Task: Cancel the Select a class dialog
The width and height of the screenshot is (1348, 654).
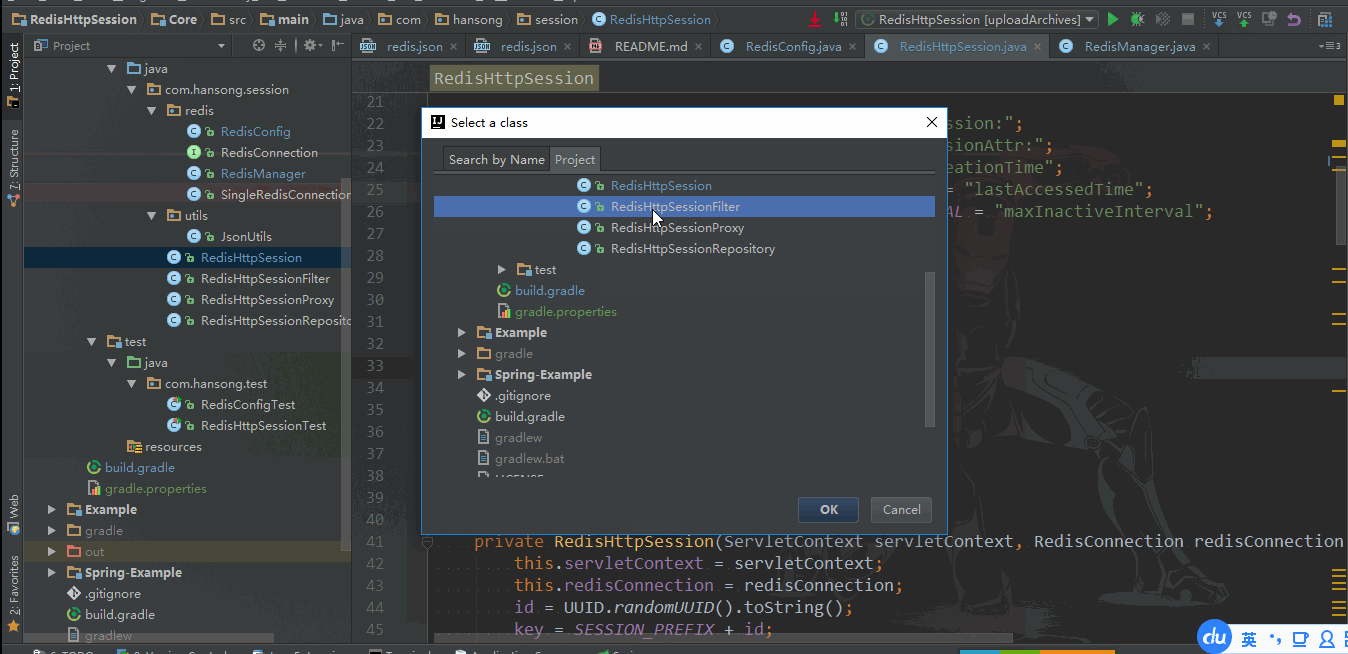Action: tap(902, 509)
